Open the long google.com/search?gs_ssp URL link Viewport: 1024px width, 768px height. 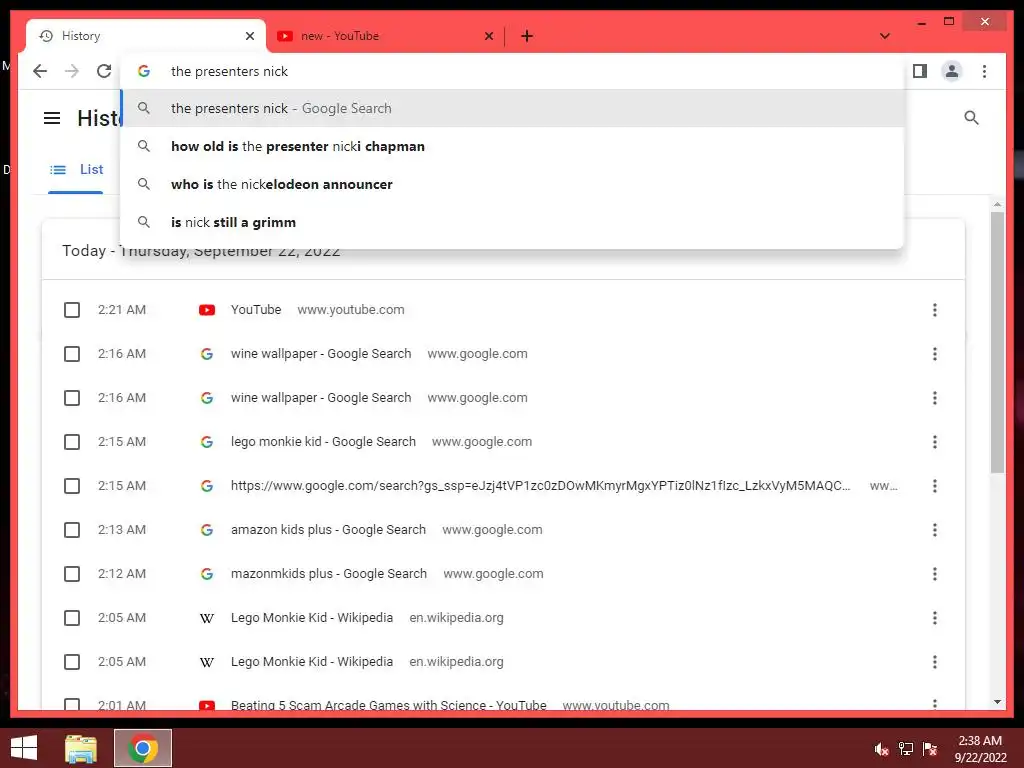pos(541,486)
